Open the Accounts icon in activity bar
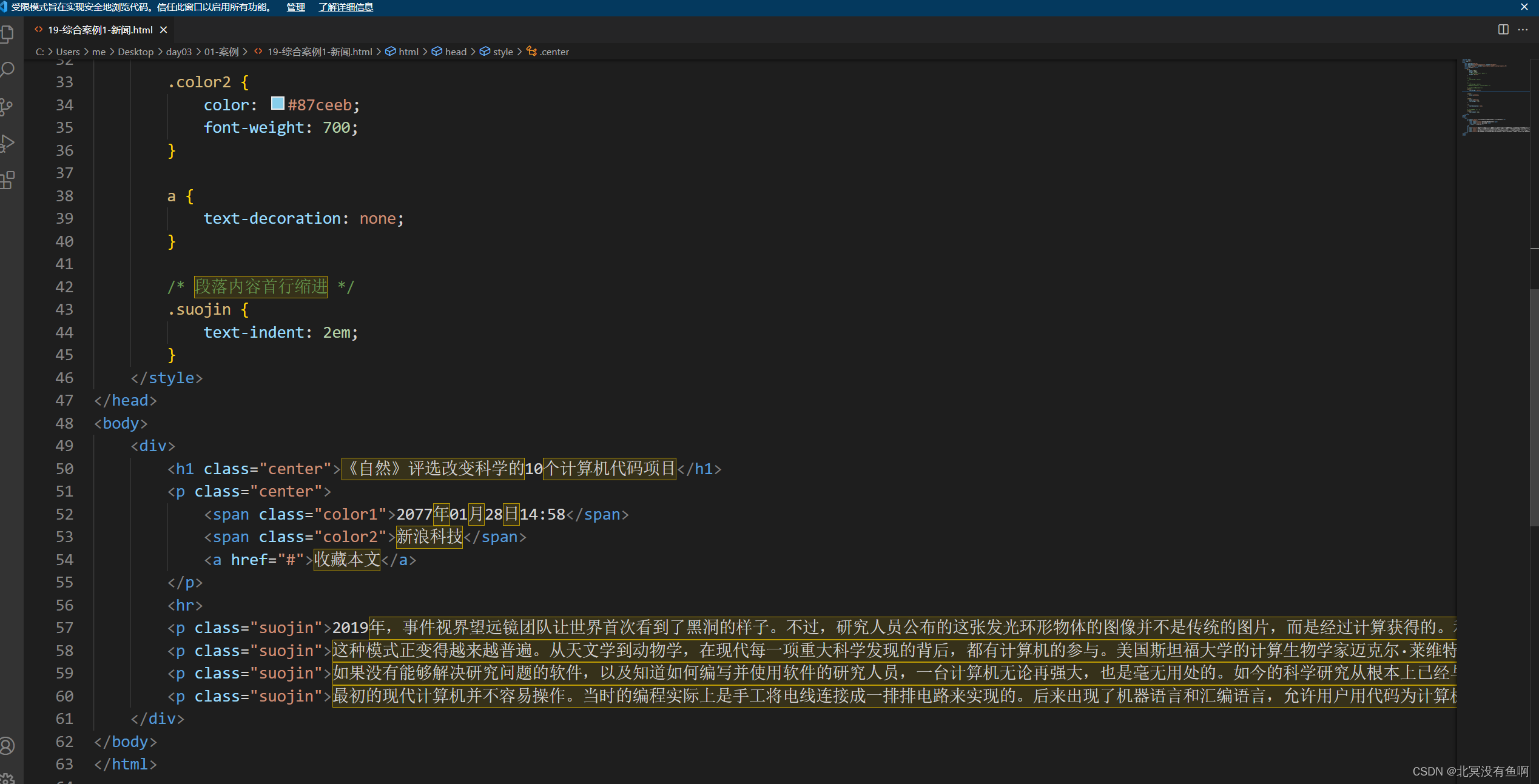 [x=7, y=745]
